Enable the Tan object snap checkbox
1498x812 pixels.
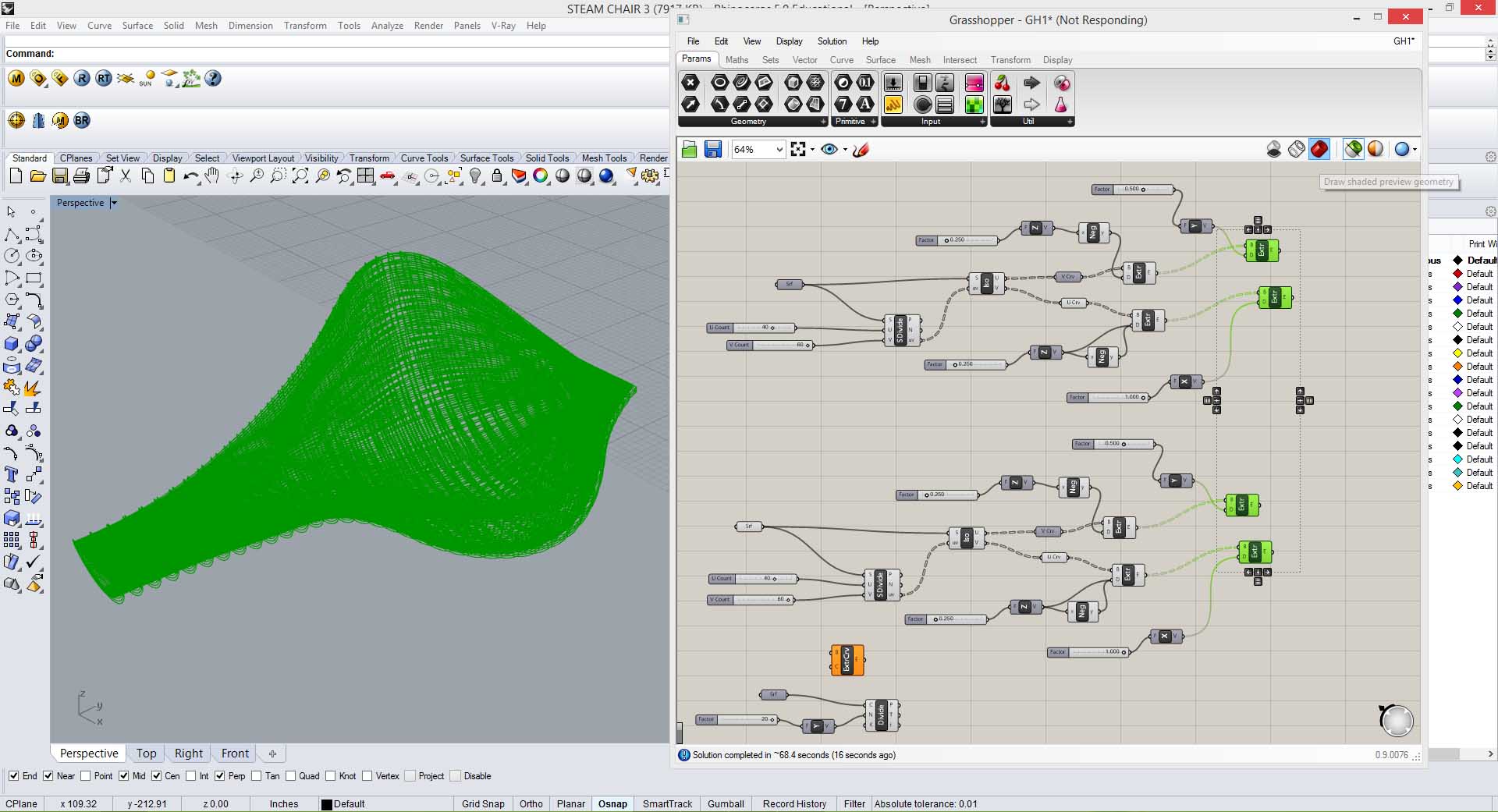coord(256,776)
